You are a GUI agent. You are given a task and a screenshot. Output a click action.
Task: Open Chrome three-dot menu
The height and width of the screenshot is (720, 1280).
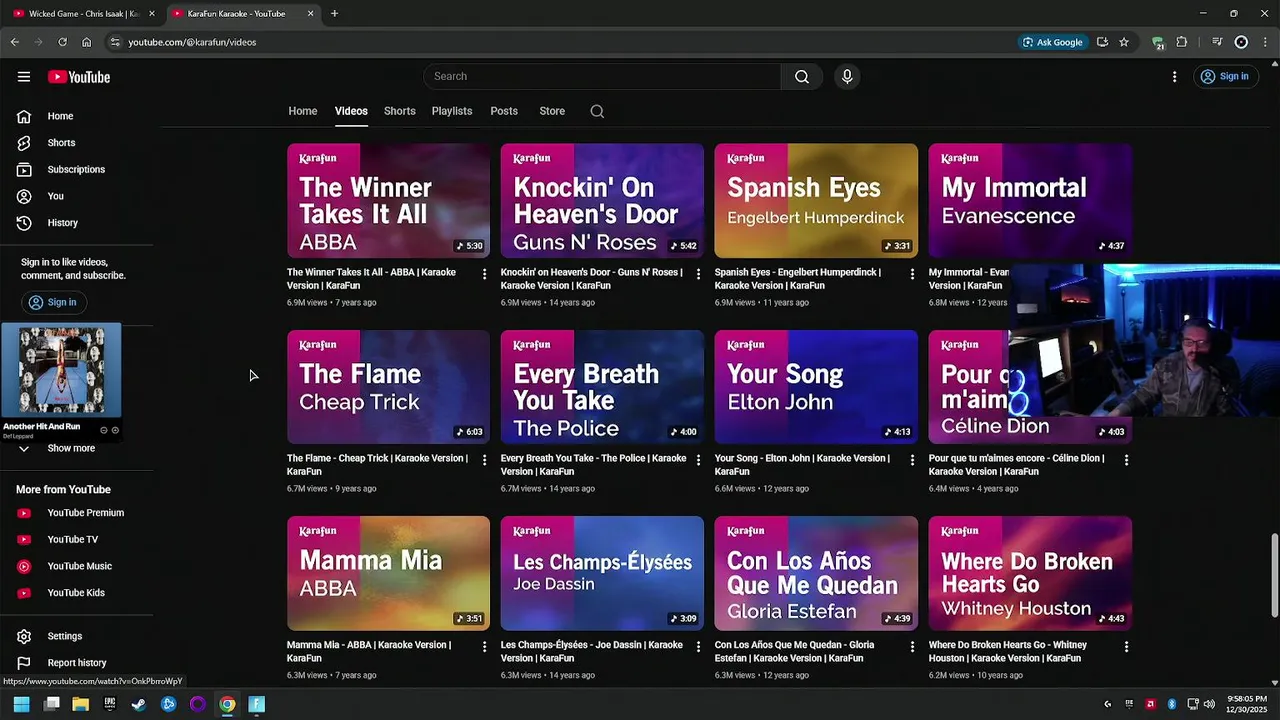coord(1265,42)
